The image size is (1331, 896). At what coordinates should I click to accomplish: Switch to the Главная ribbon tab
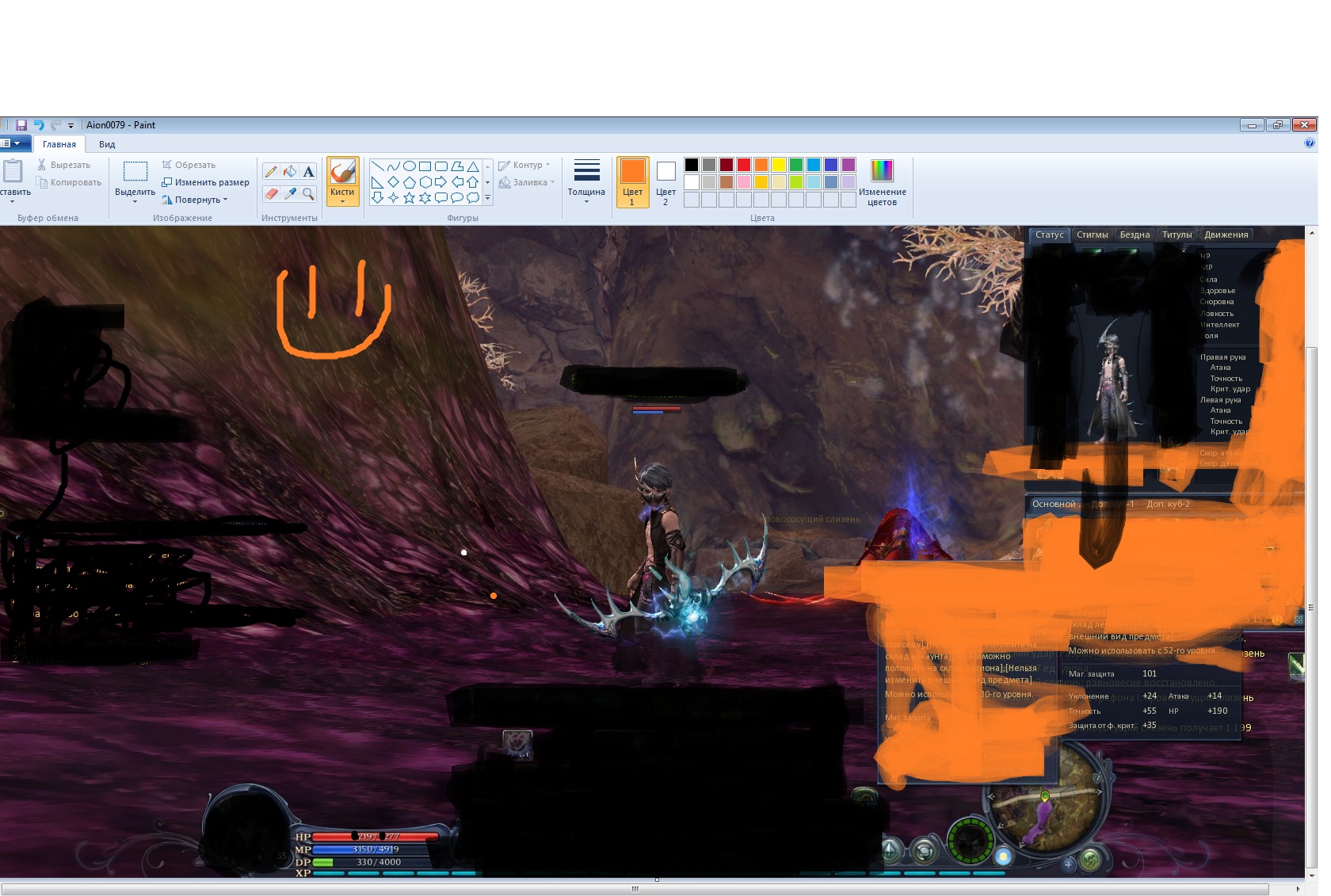[x=59, y=144]
